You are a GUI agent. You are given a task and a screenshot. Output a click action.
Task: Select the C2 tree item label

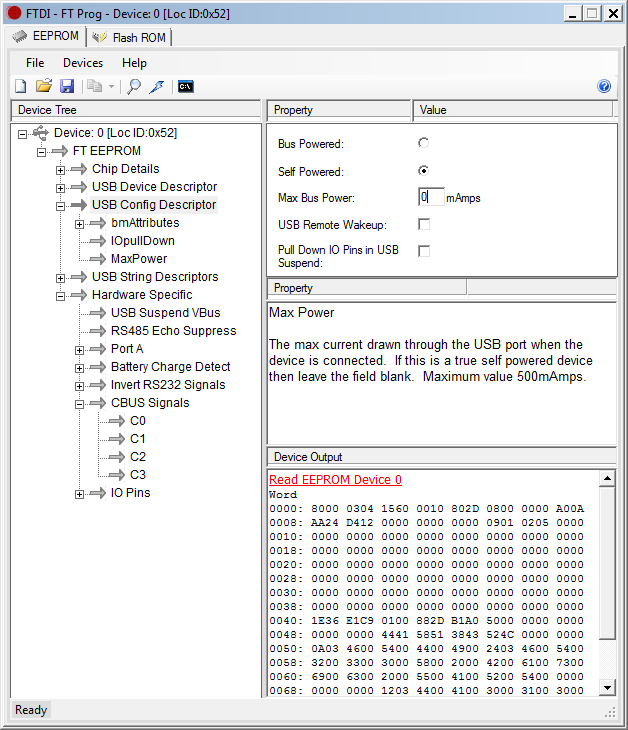pyautogui.click(x=138, y=457)
